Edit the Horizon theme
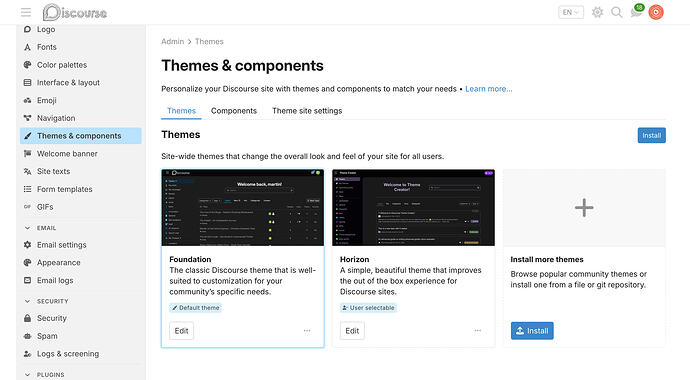The height and width of the screenshot is (380, 690). point(352,331)
